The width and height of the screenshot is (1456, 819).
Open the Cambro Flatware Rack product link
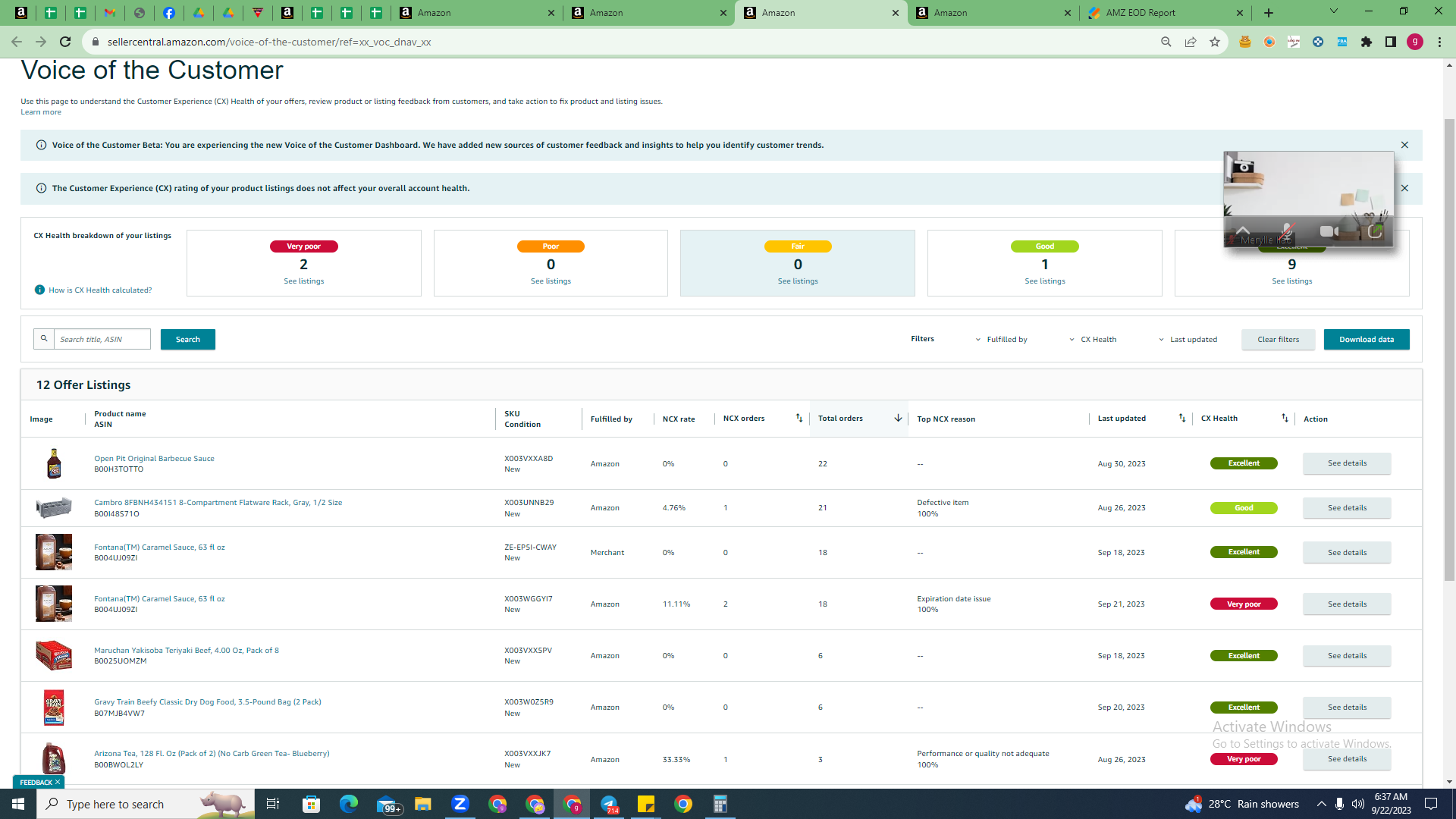click(x=218, y=503)
